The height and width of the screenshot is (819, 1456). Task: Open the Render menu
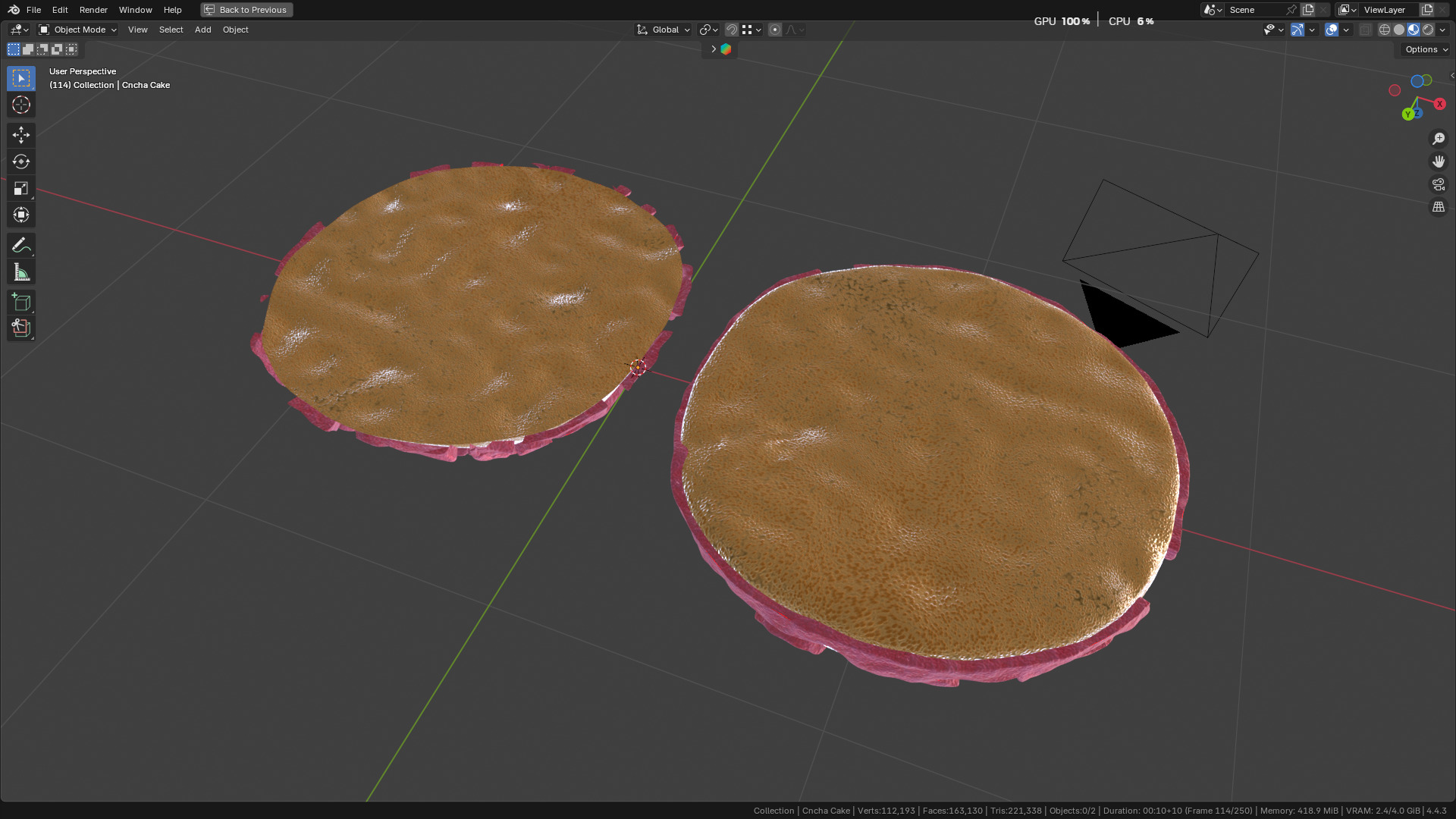click(93, 10)
